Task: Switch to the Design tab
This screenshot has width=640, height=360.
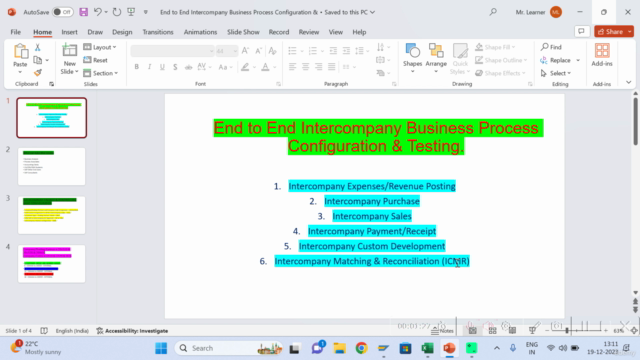Action: [x=122, y=32]
